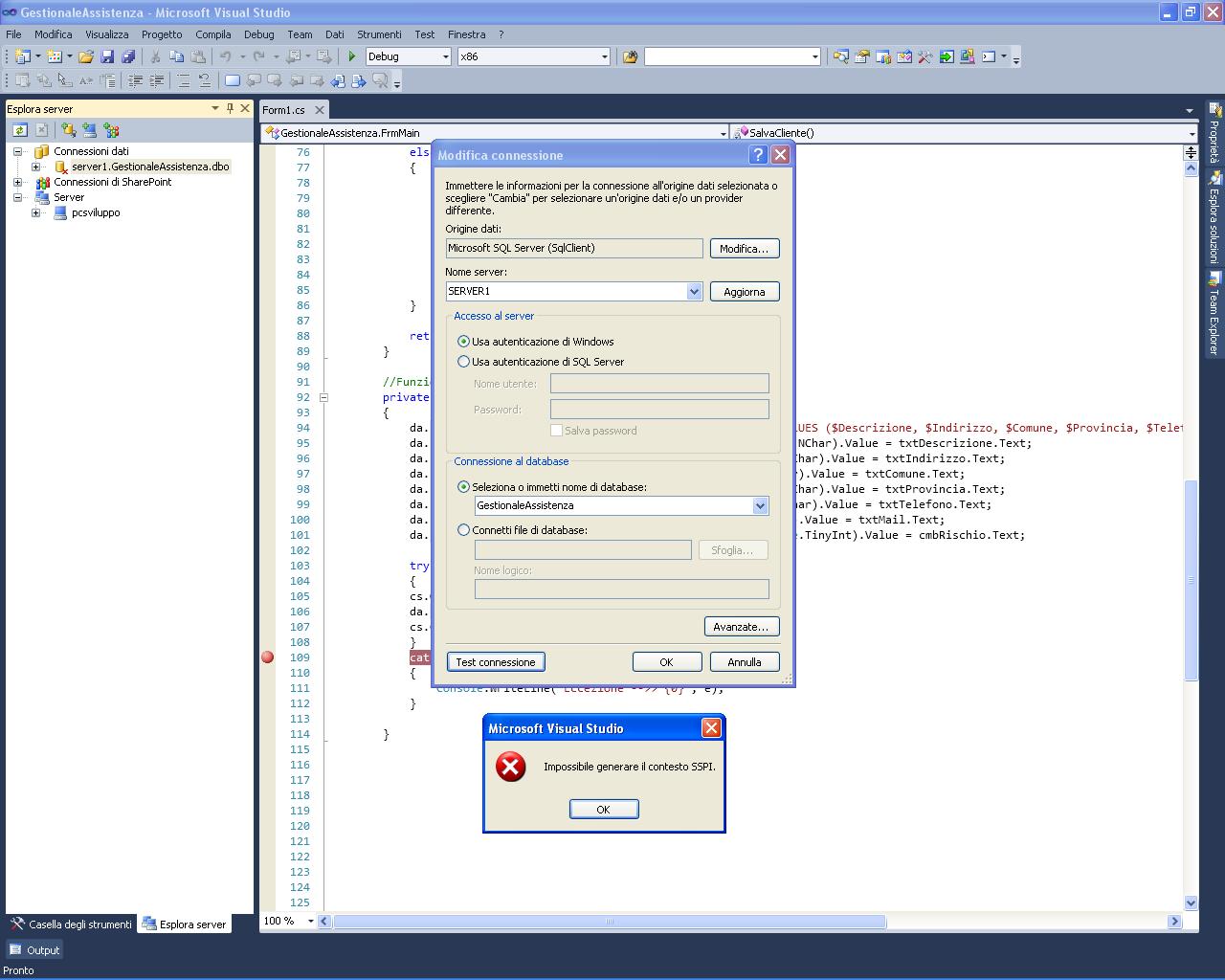The image size is (1225, 980).
Task: Click the Refresh icon in Esplora server
Action: (19, 130)
